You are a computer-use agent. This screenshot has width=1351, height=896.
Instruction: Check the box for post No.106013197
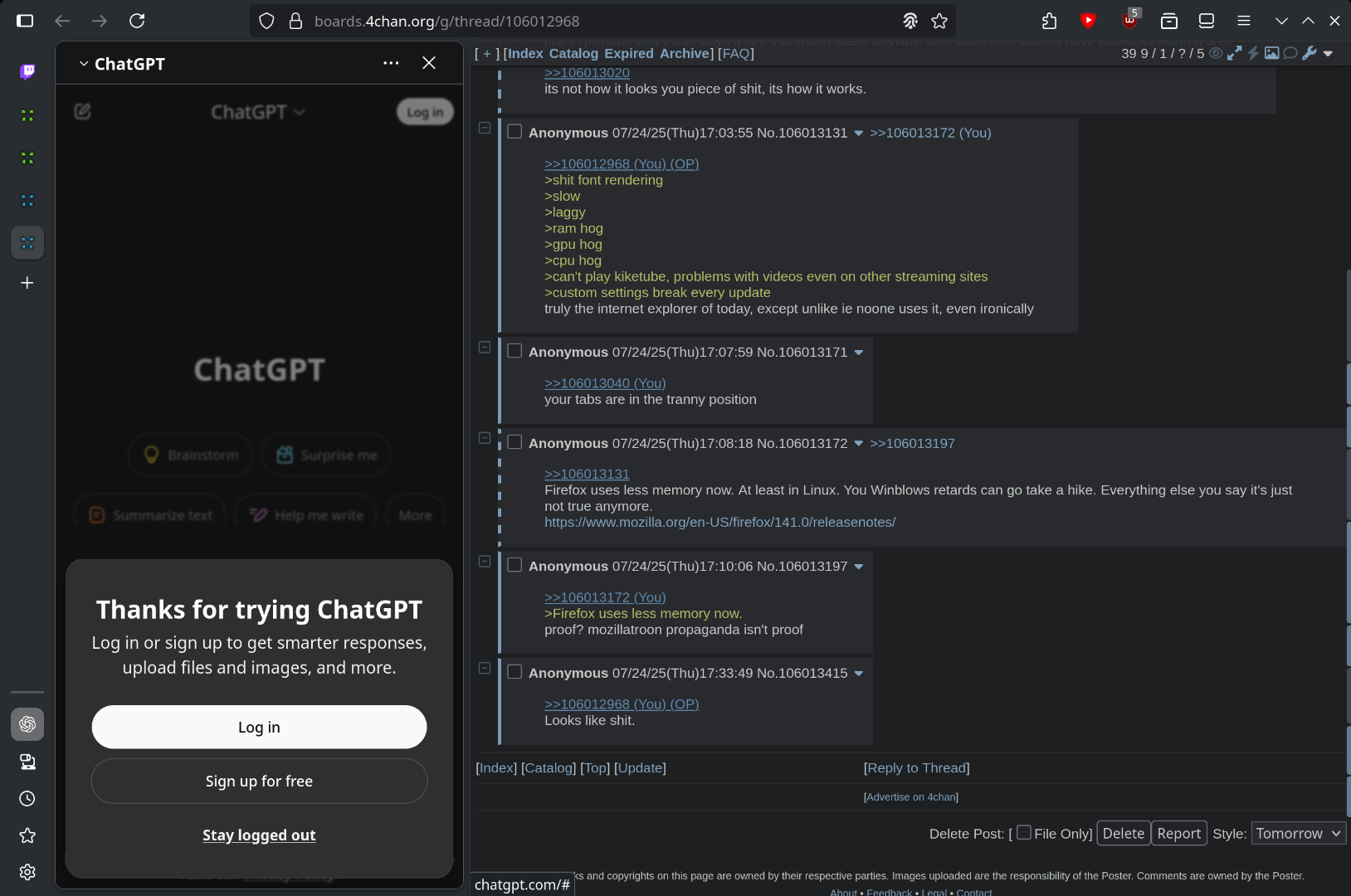tap(515, 565)
